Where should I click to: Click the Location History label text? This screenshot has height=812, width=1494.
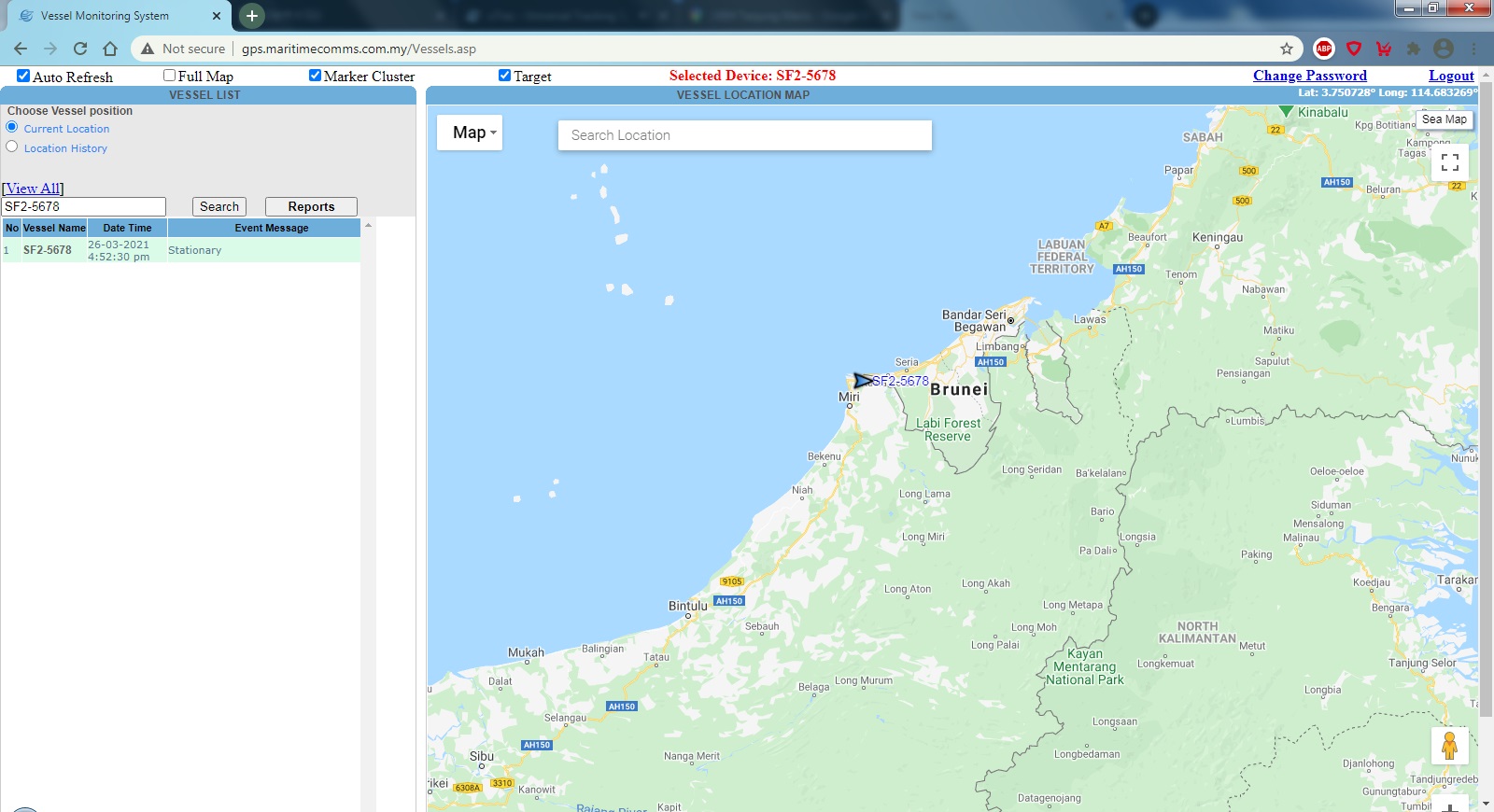point(65,148)
